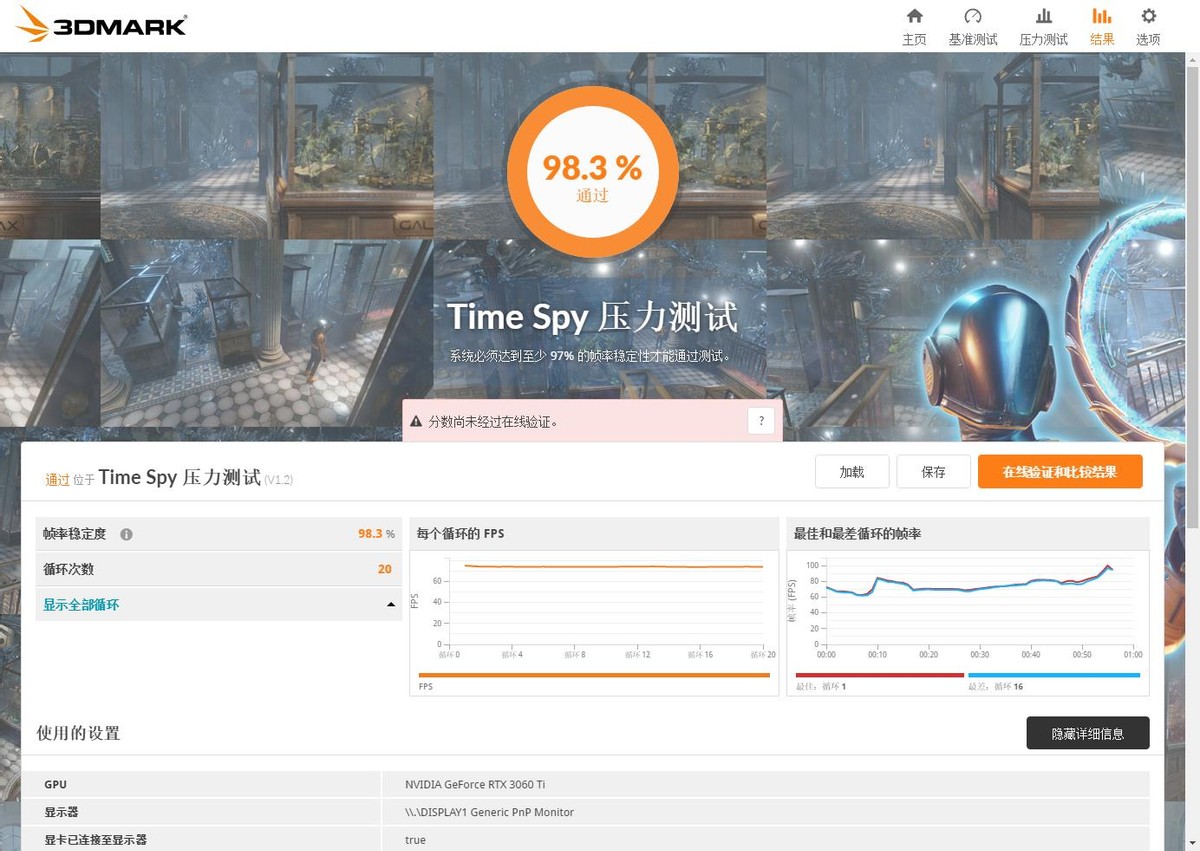Open the 主页 home icon
The image size is (1200, 851).
coord(914,25)
